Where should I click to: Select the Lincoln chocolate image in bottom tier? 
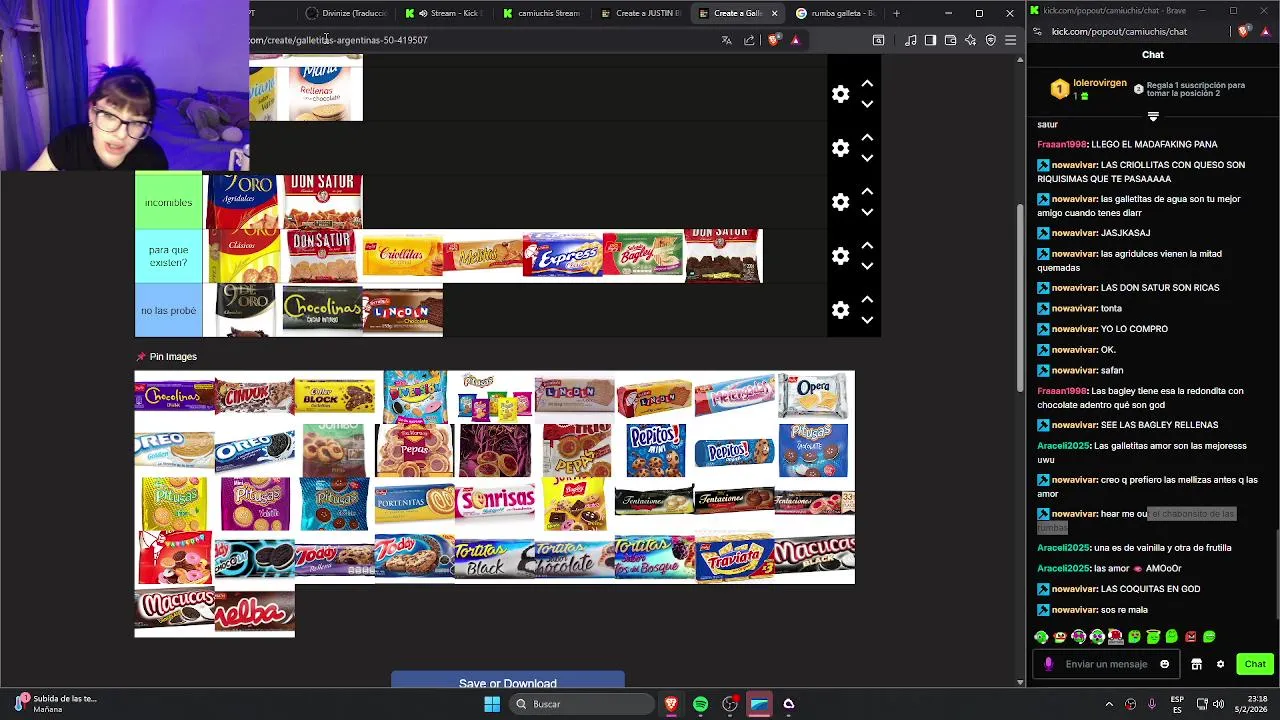coord(403,310)
